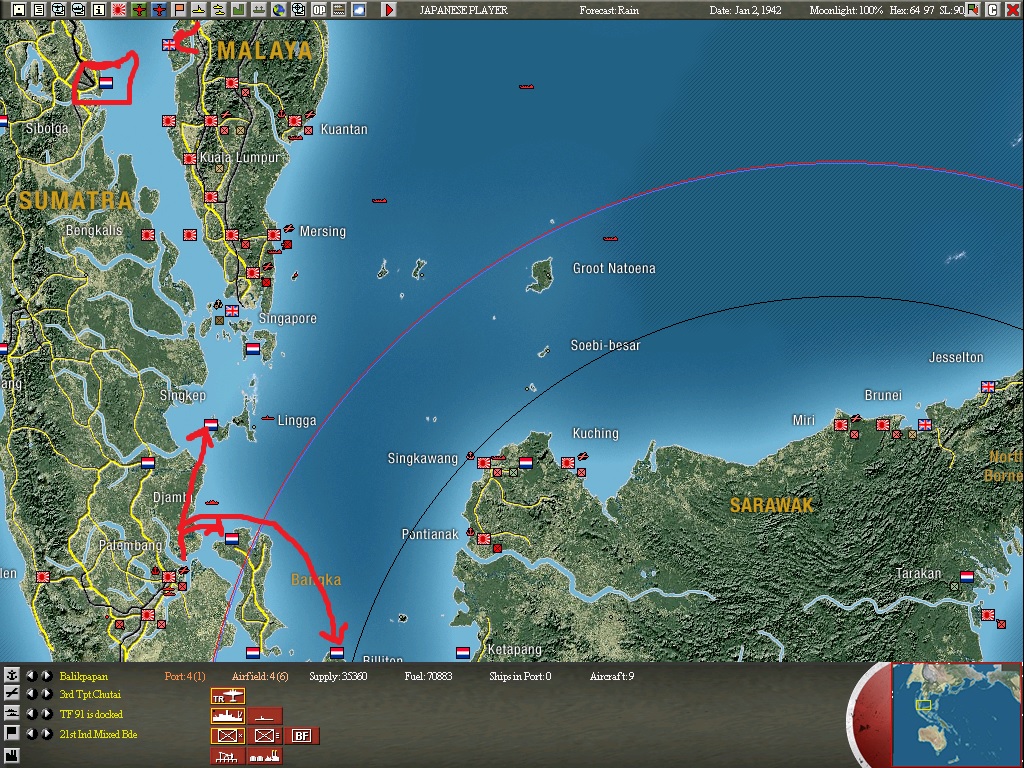Screen dimensions: 1024x768
Task: Click the OP toolbar button
Action: pyautogui.click(x=319, y=10)
